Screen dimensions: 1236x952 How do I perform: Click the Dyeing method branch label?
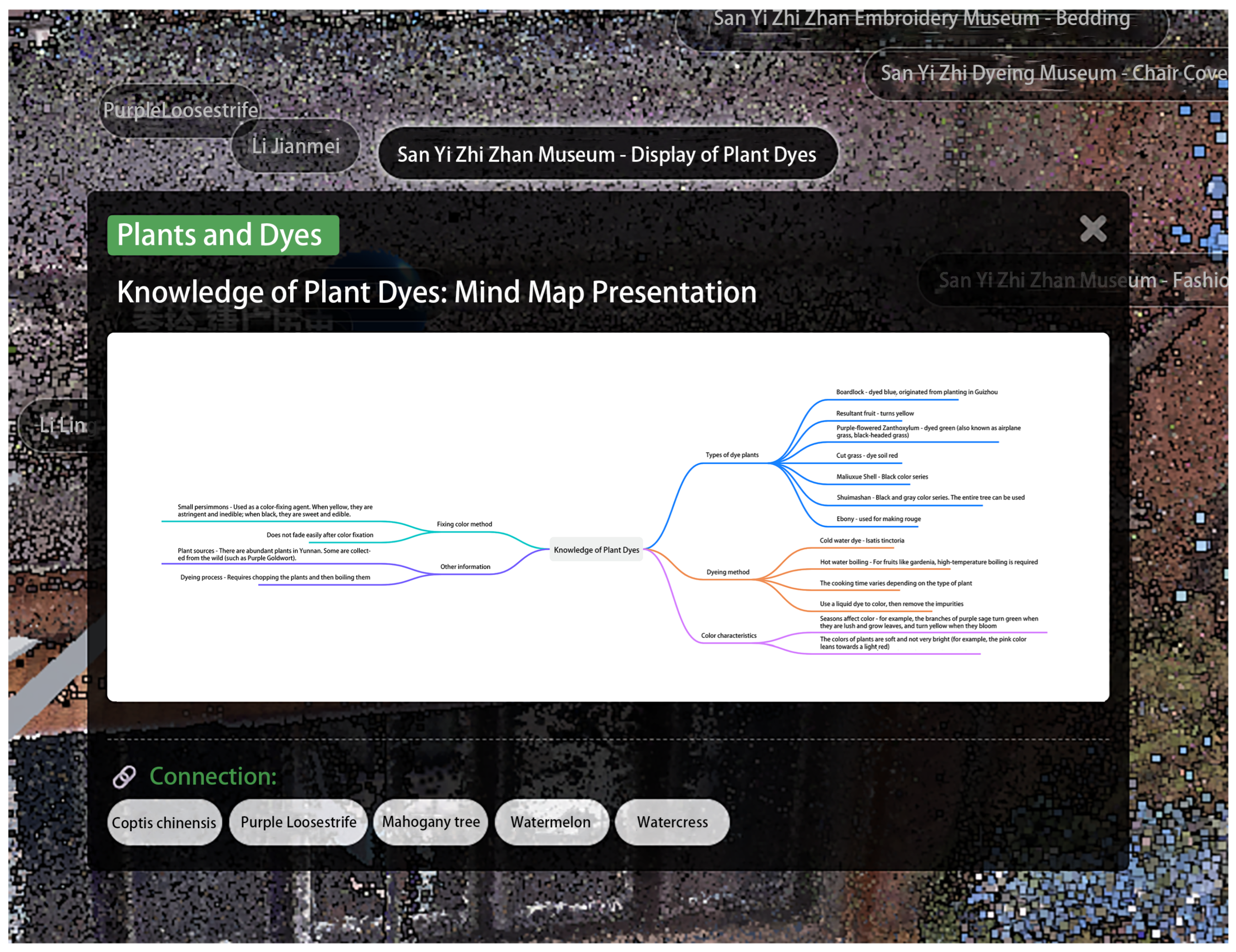[x=728, y=572]
